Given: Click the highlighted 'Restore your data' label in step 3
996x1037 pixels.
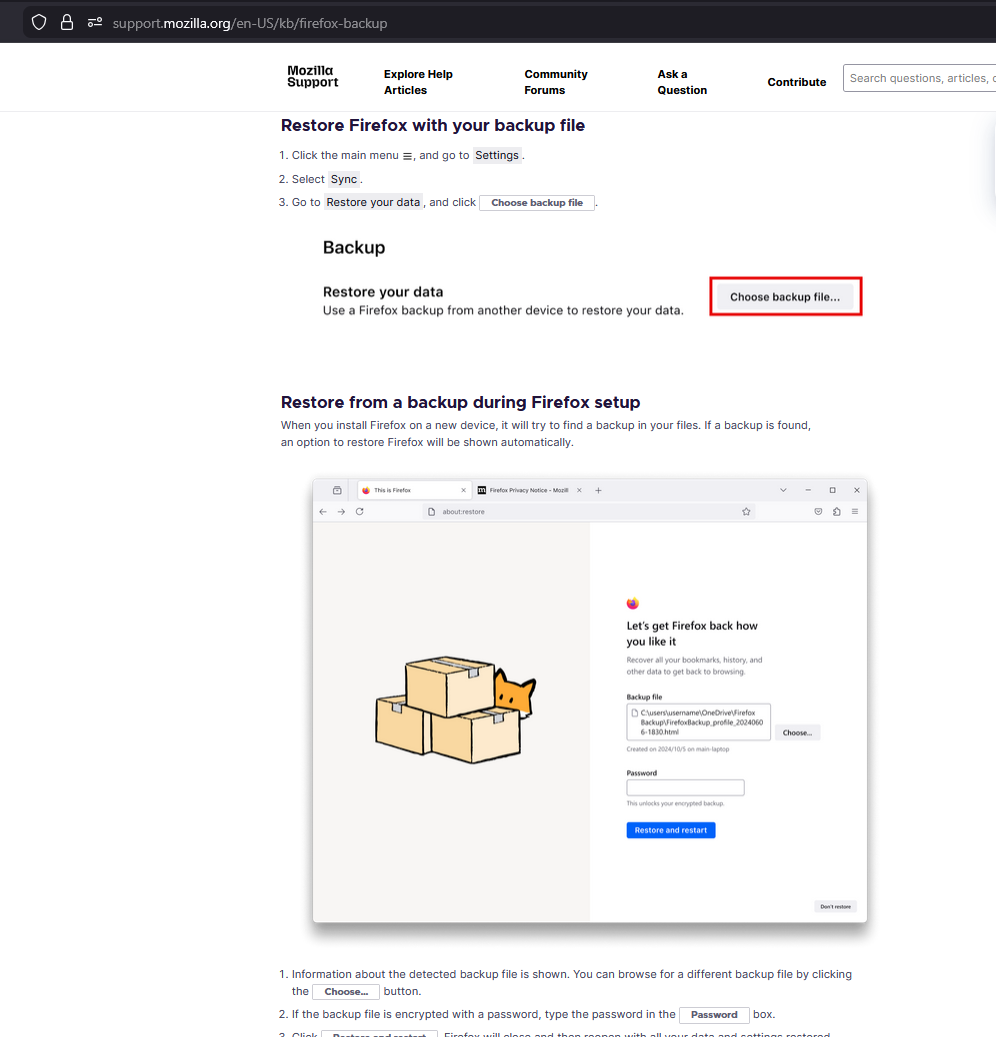Looking at the screenshot, I should (x=373, y=202).
